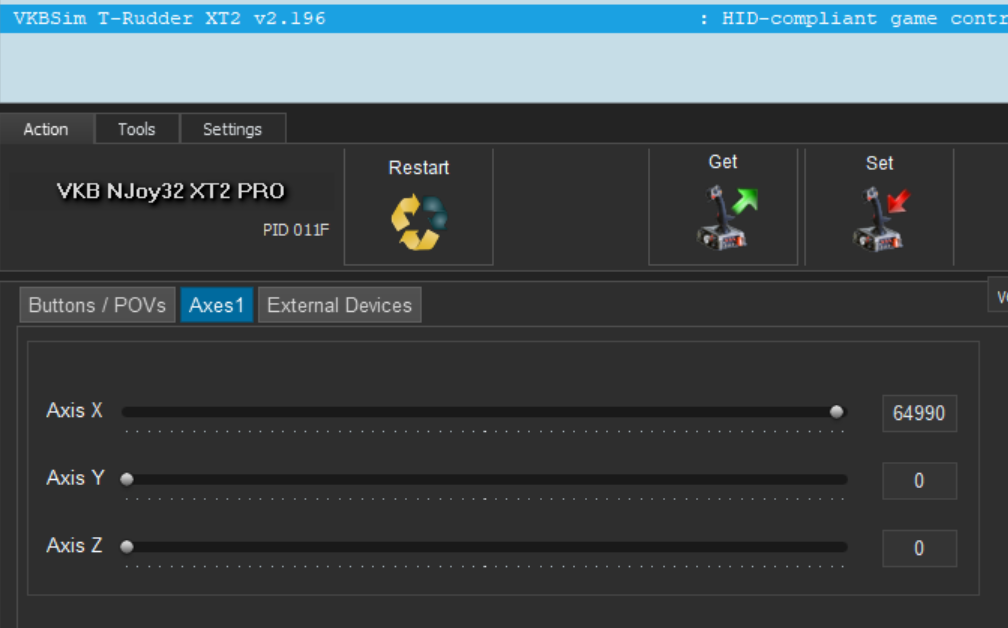Click the Restart label text
This screenshot has width=1008, height=628.
click(x=418, y=168)
